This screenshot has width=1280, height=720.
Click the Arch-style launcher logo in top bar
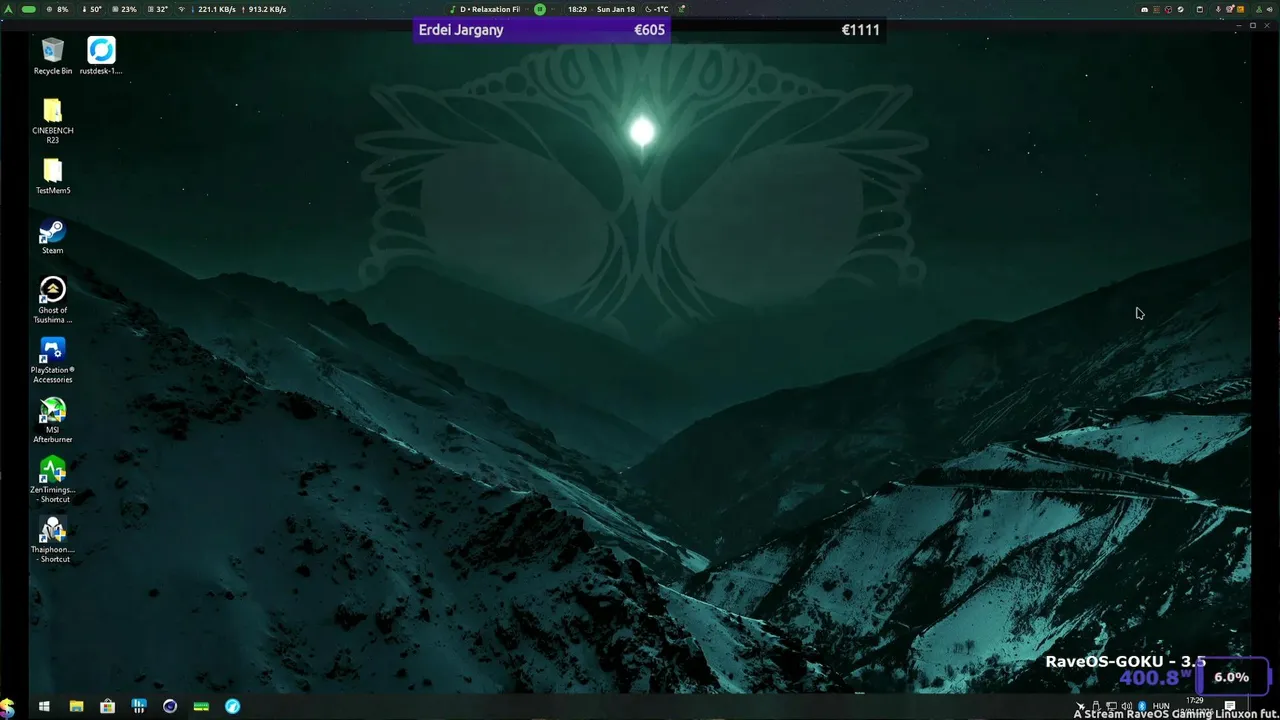coord(8,9)
